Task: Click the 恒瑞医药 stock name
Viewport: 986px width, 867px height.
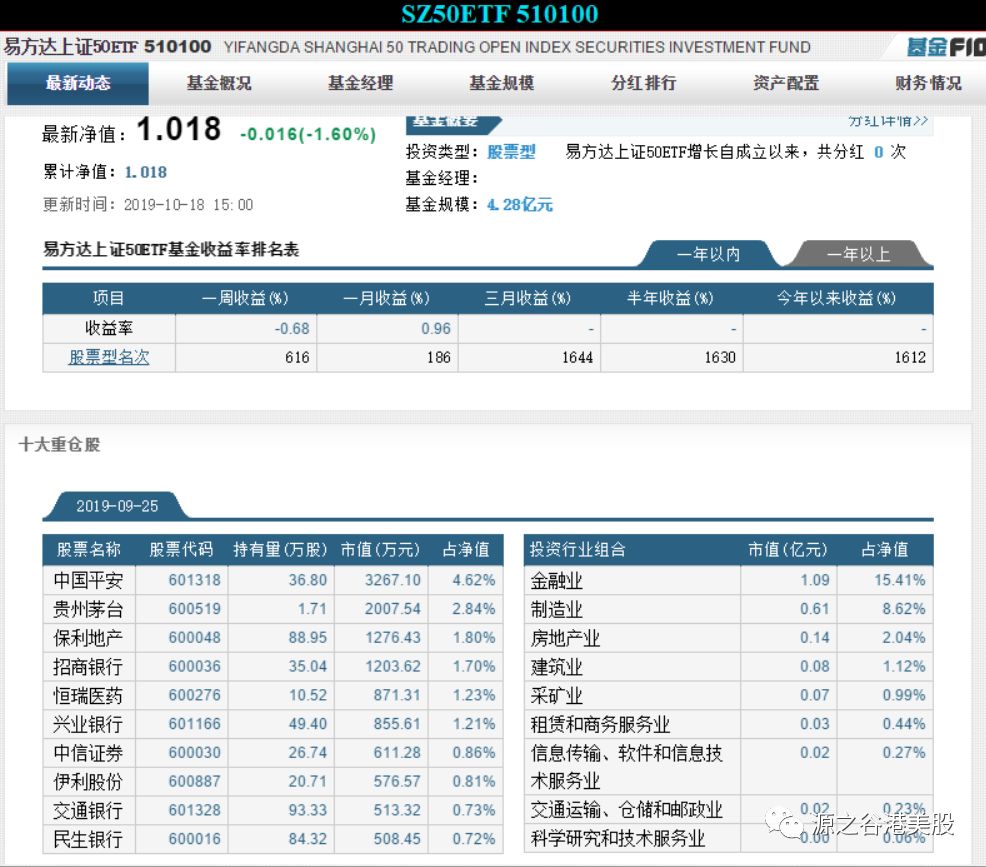Action: [88, 695]
